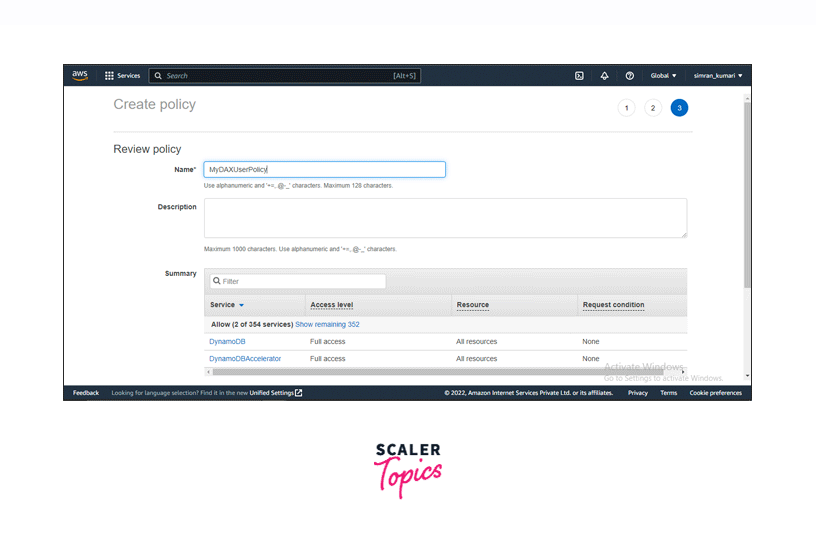Screen dimensions: 816x545
Task: Launch the CloudShell terminal icon
Action: [579, 75]
